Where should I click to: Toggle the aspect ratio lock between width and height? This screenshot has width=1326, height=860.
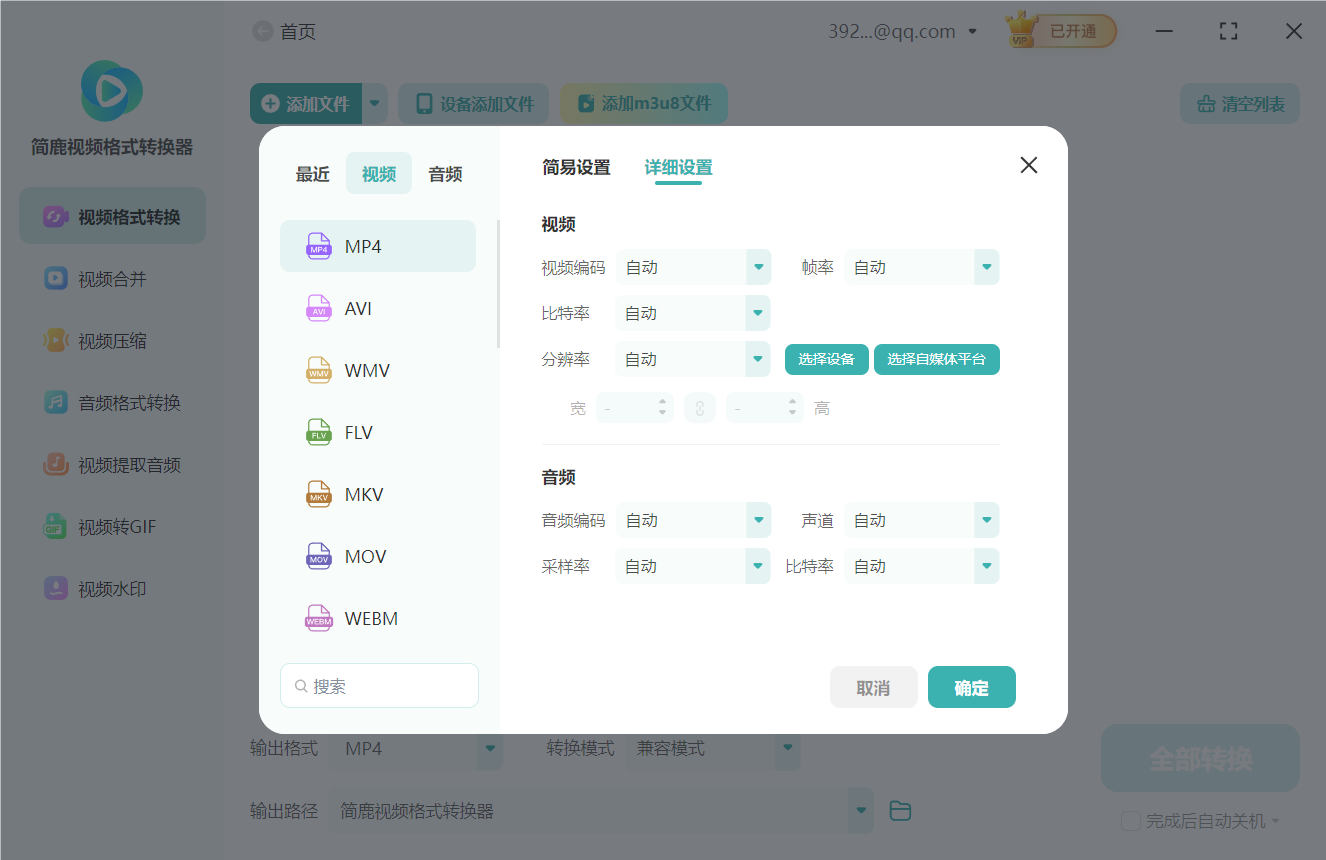pyautogui.click(x=700, y=407)
